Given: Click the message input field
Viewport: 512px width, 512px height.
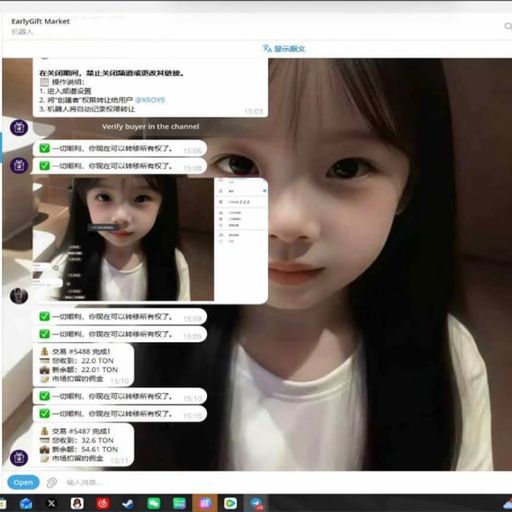Looking at the screenshot, I should [267, 482].
